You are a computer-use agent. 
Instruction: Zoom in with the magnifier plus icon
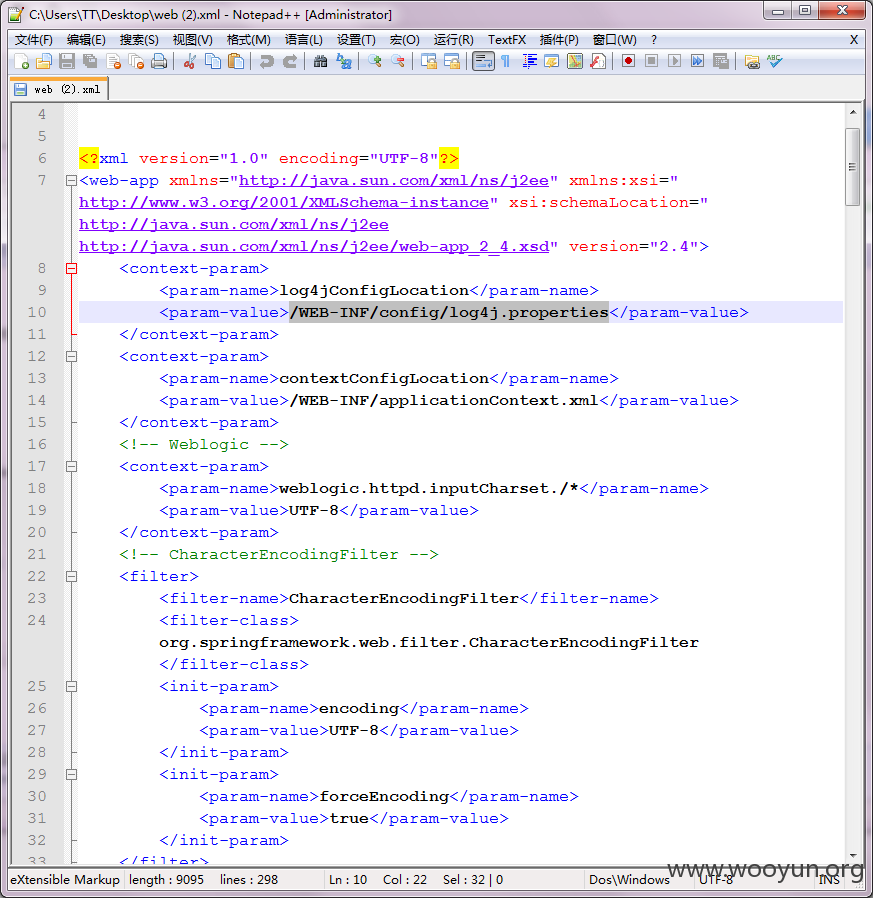[x=375, y=61]
